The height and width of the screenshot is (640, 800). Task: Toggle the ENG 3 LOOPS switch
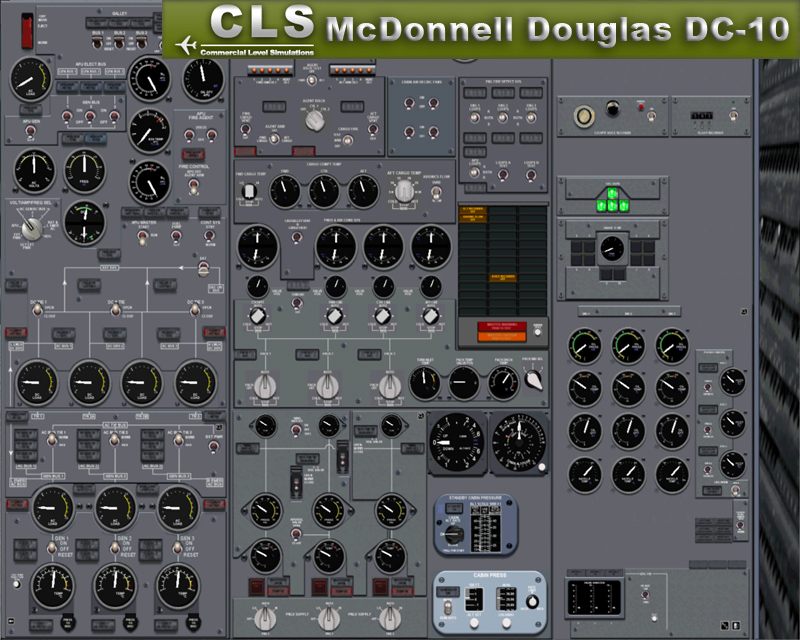pos(531,117)
